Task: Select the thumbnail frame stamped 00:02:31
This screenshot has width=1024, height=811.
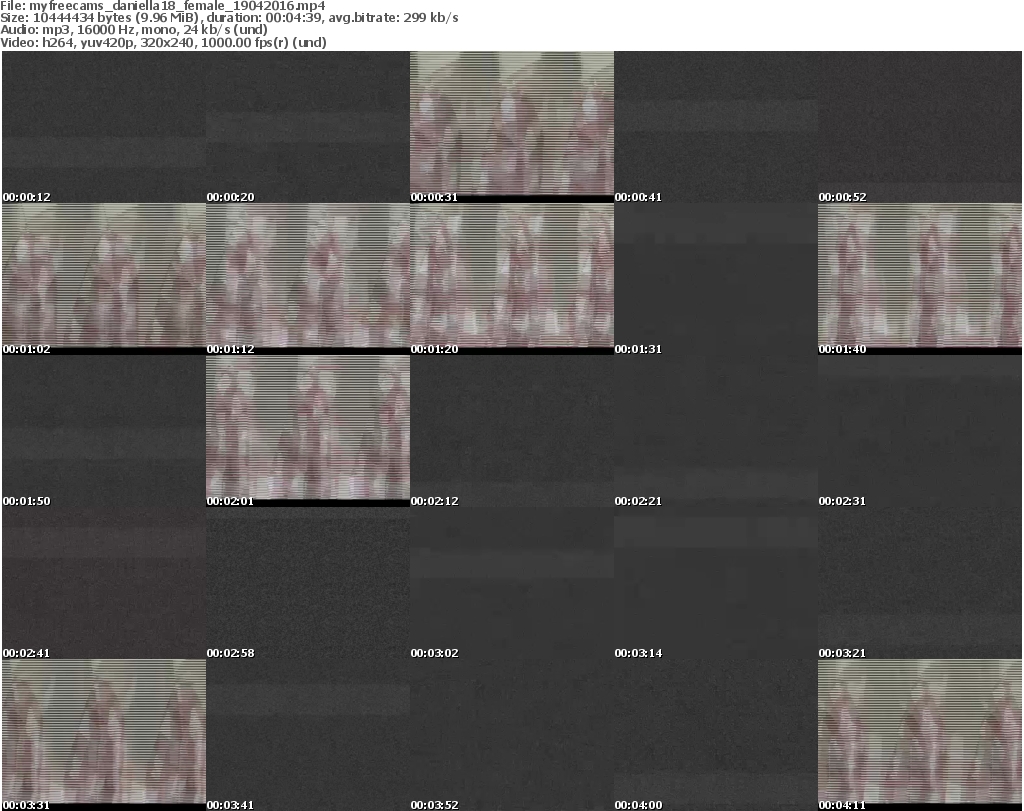Action: 920,431
